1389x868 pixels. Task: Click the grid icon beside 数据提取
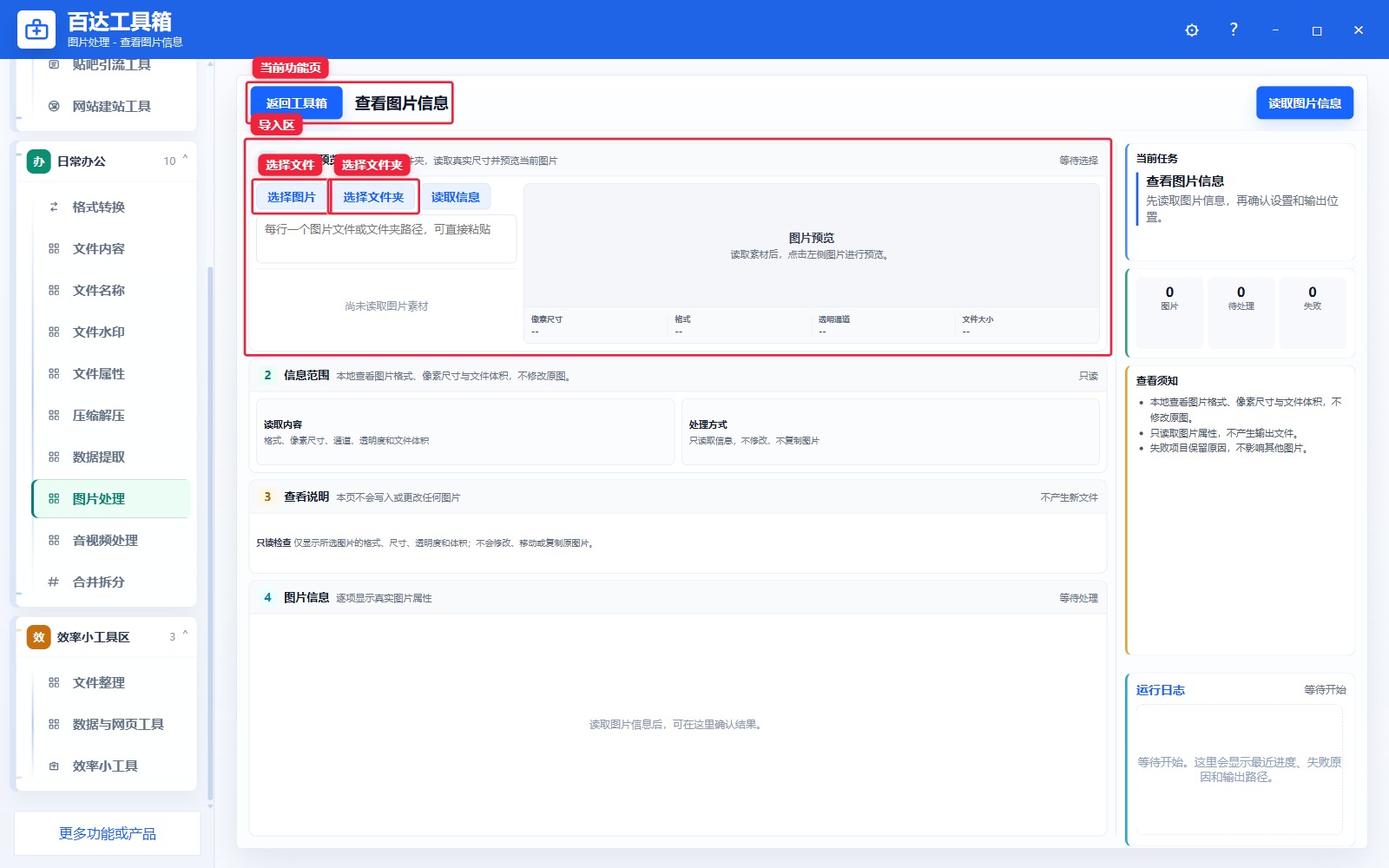pos(54,457)
